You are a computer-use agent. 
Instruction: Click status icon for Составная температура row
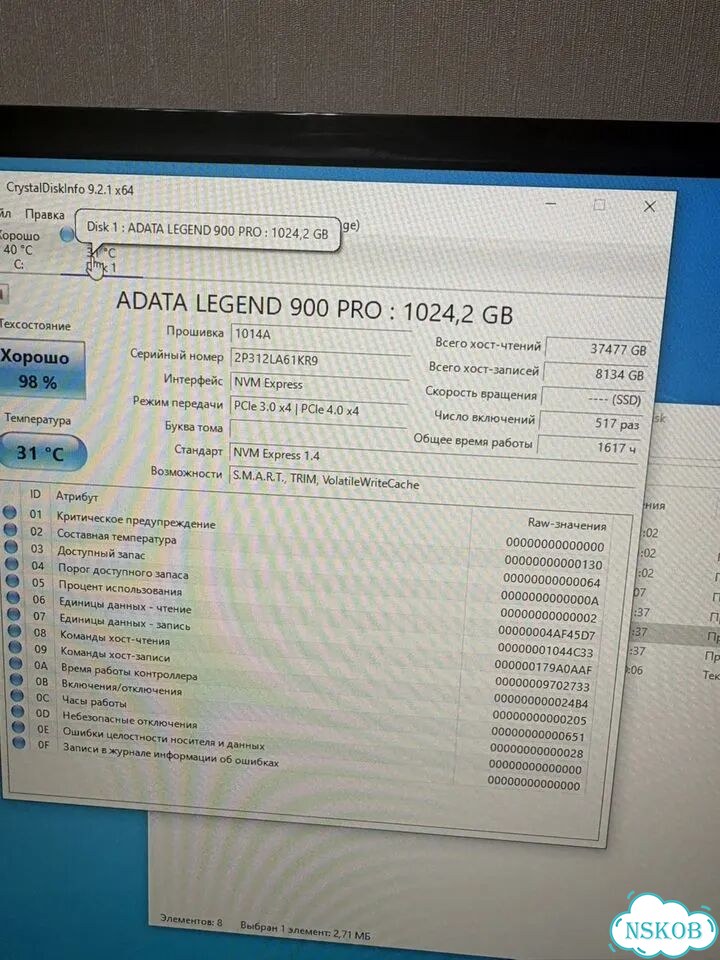tap(10, 530)
